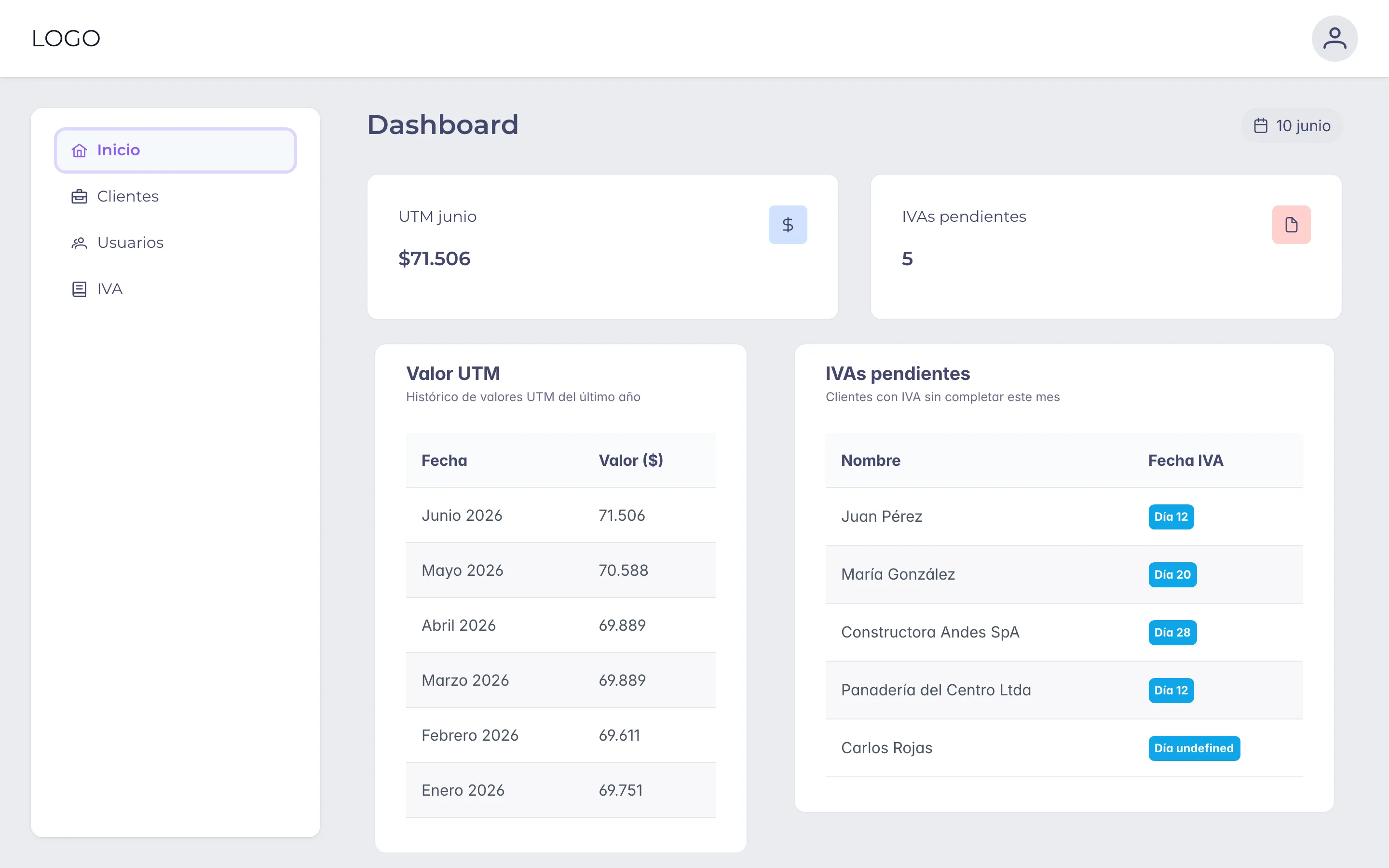Click the red file icon in IVAs card

pos(1291,224)
